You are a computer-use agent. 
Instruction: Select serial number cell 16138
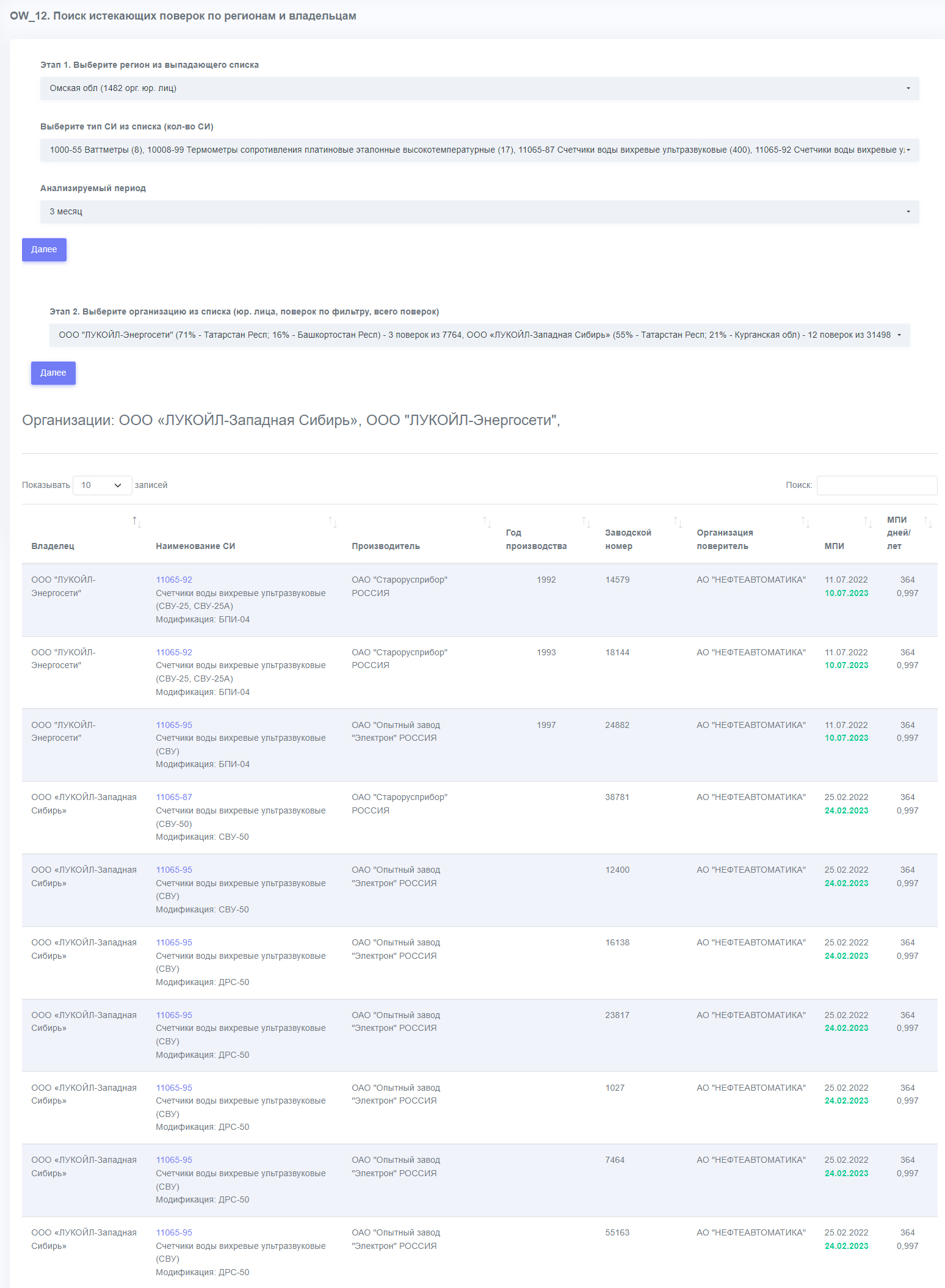click(617, 943)
